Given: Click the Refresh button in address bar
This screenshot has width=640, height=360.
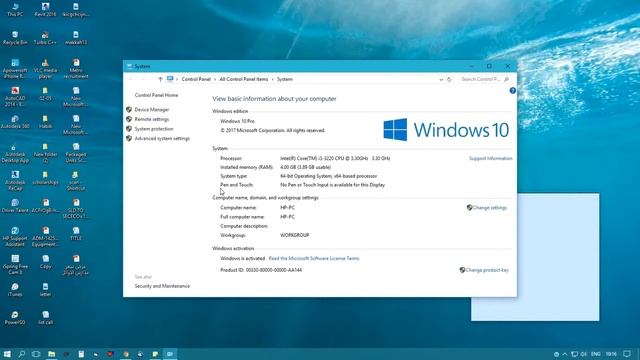Looking at the screenshot, I should click(449, 79).
